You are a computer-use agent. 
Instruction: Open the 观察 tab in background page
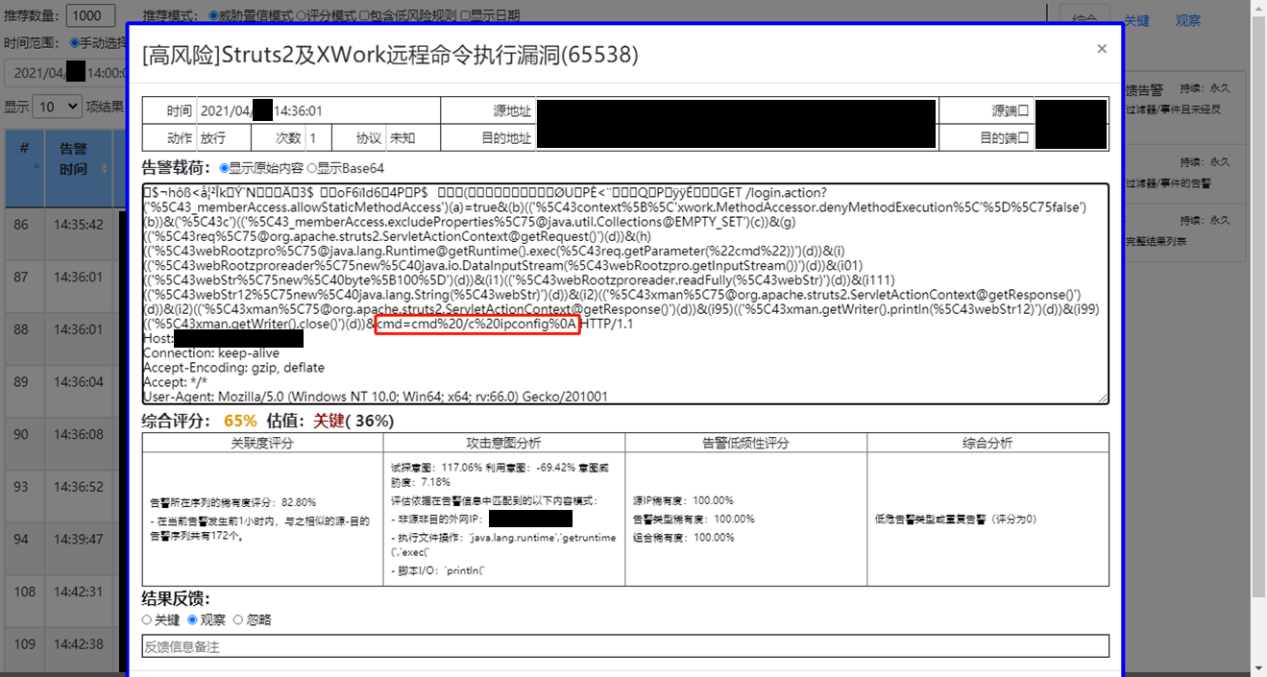[1188, 20]
